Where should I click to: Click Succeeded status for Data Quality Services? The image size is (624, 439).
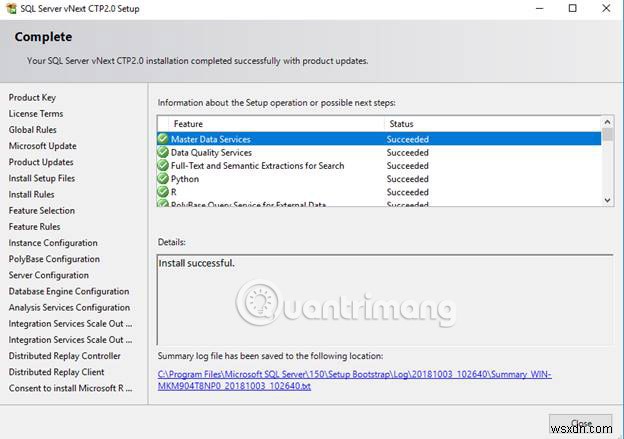click(408, 152)
